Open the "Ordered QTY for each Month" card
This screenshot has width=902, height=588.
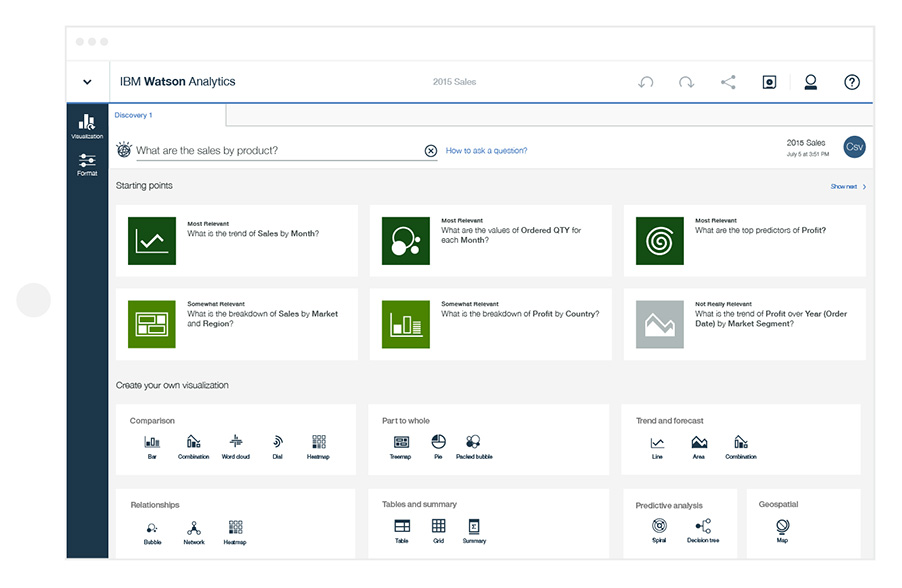pos(490,240)
